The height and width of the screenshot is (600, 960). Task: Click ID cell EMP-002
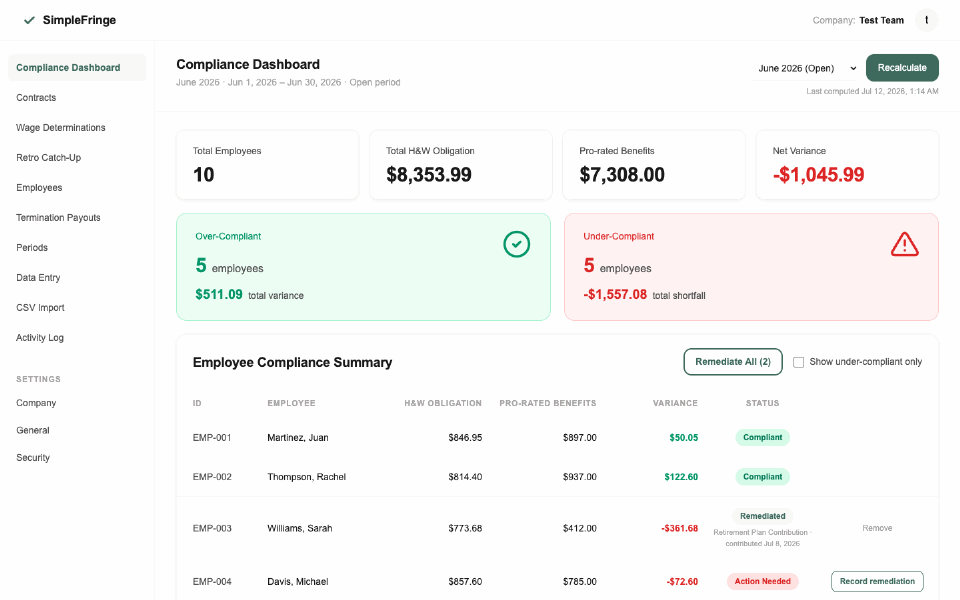tap(212, 477)
